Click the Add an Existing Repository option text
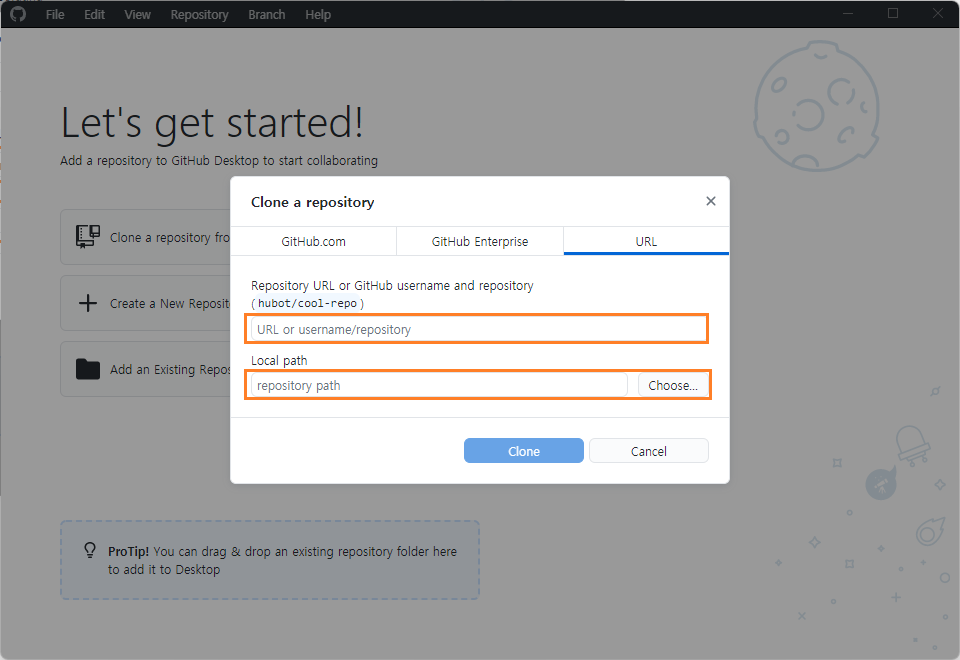The width and height of the screenshot is (960, 660). click(x=170, y=369)
